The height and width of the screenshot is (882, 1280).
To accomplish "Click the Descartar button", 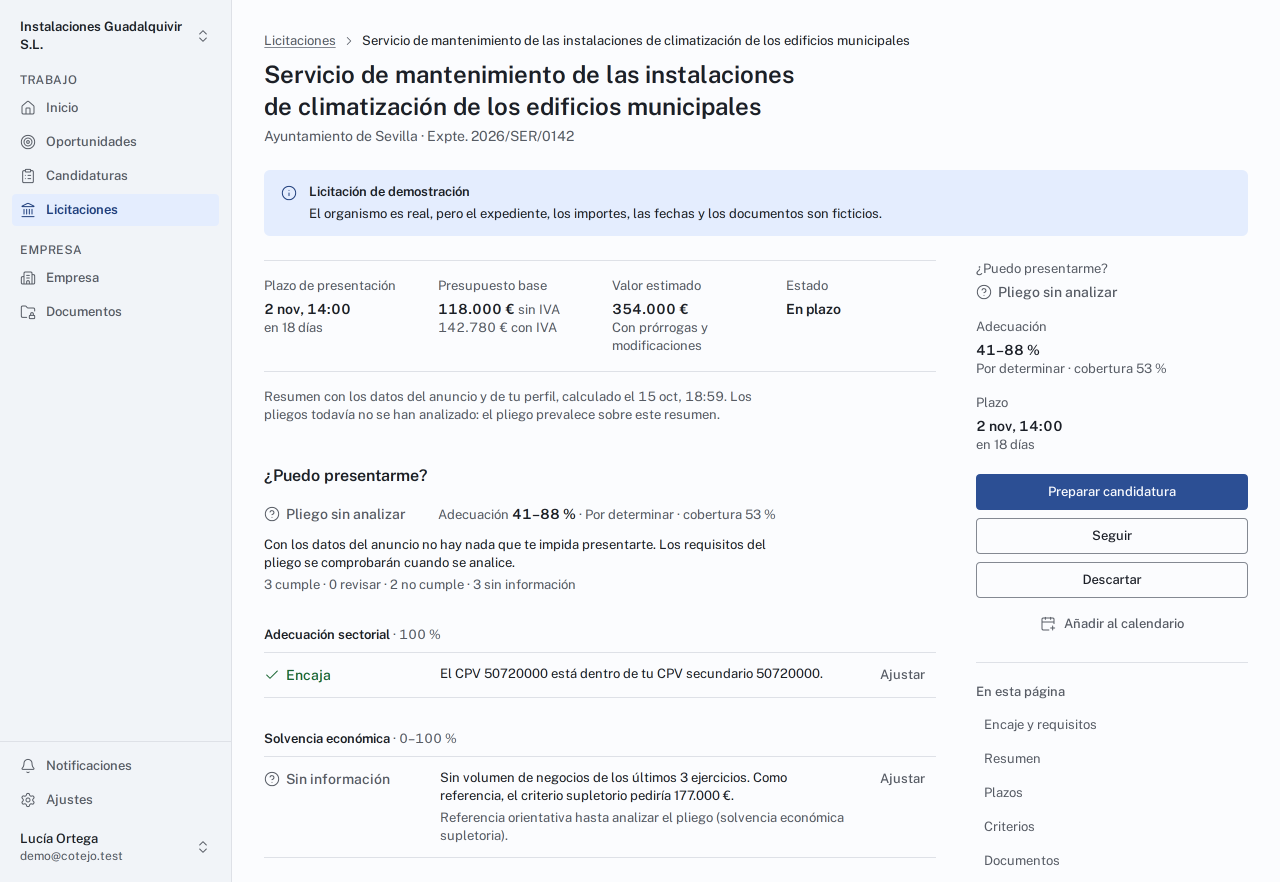I will click(x=1112, y=580).
